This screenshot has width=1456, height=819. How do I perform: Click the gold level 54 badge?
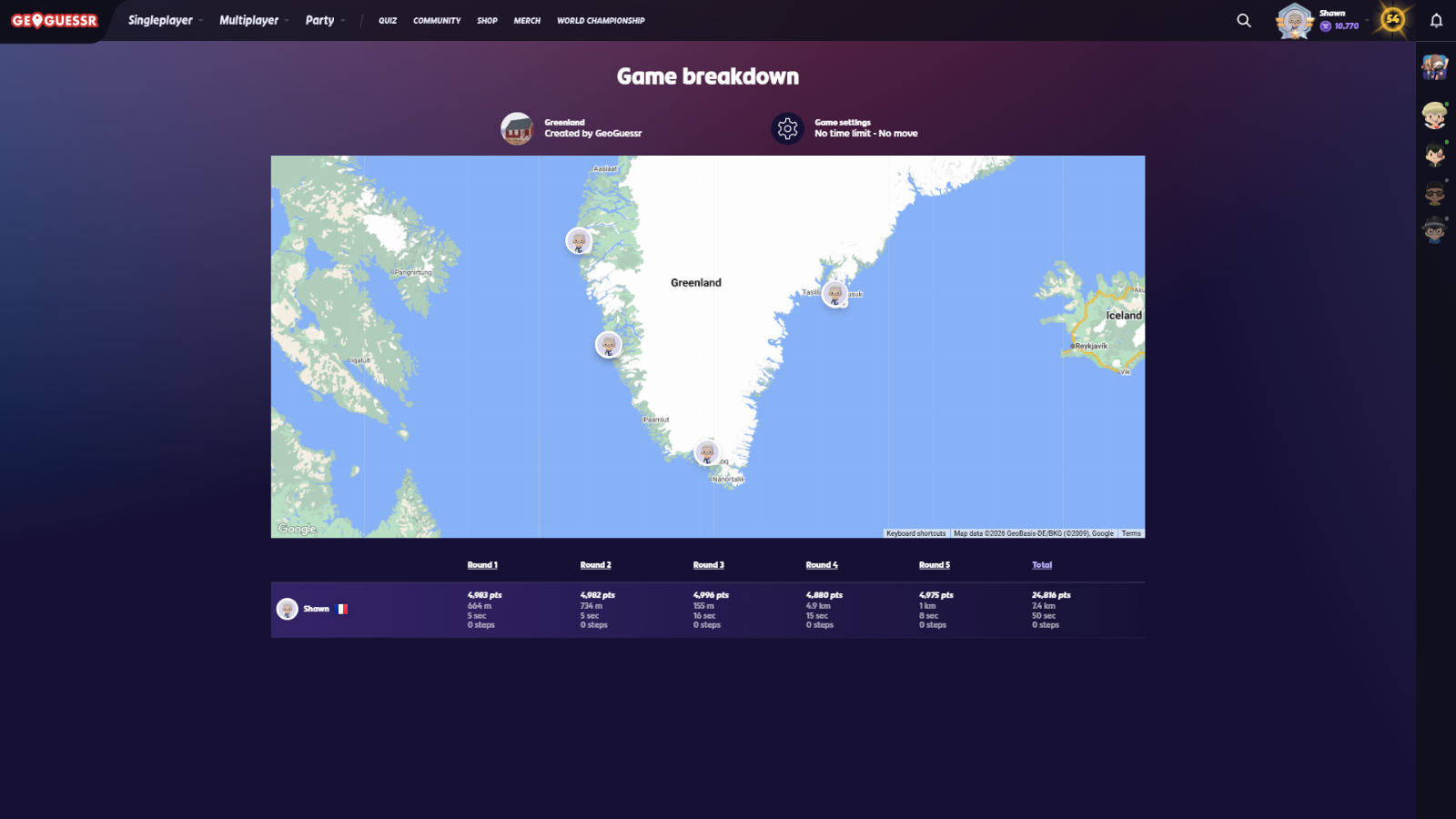coord(1392,19)
